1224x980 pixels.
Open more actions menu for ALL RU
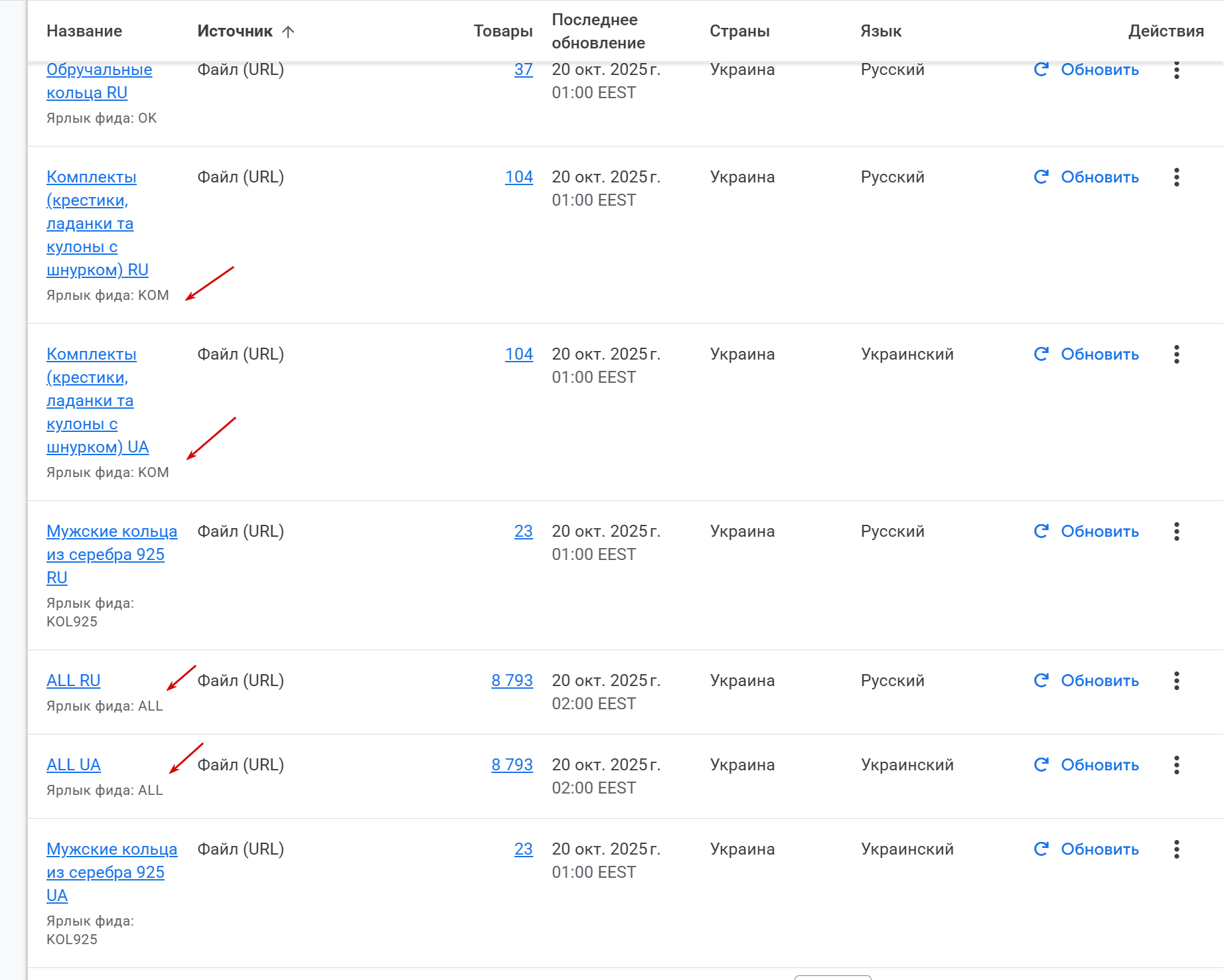(x=1176, y=681)
